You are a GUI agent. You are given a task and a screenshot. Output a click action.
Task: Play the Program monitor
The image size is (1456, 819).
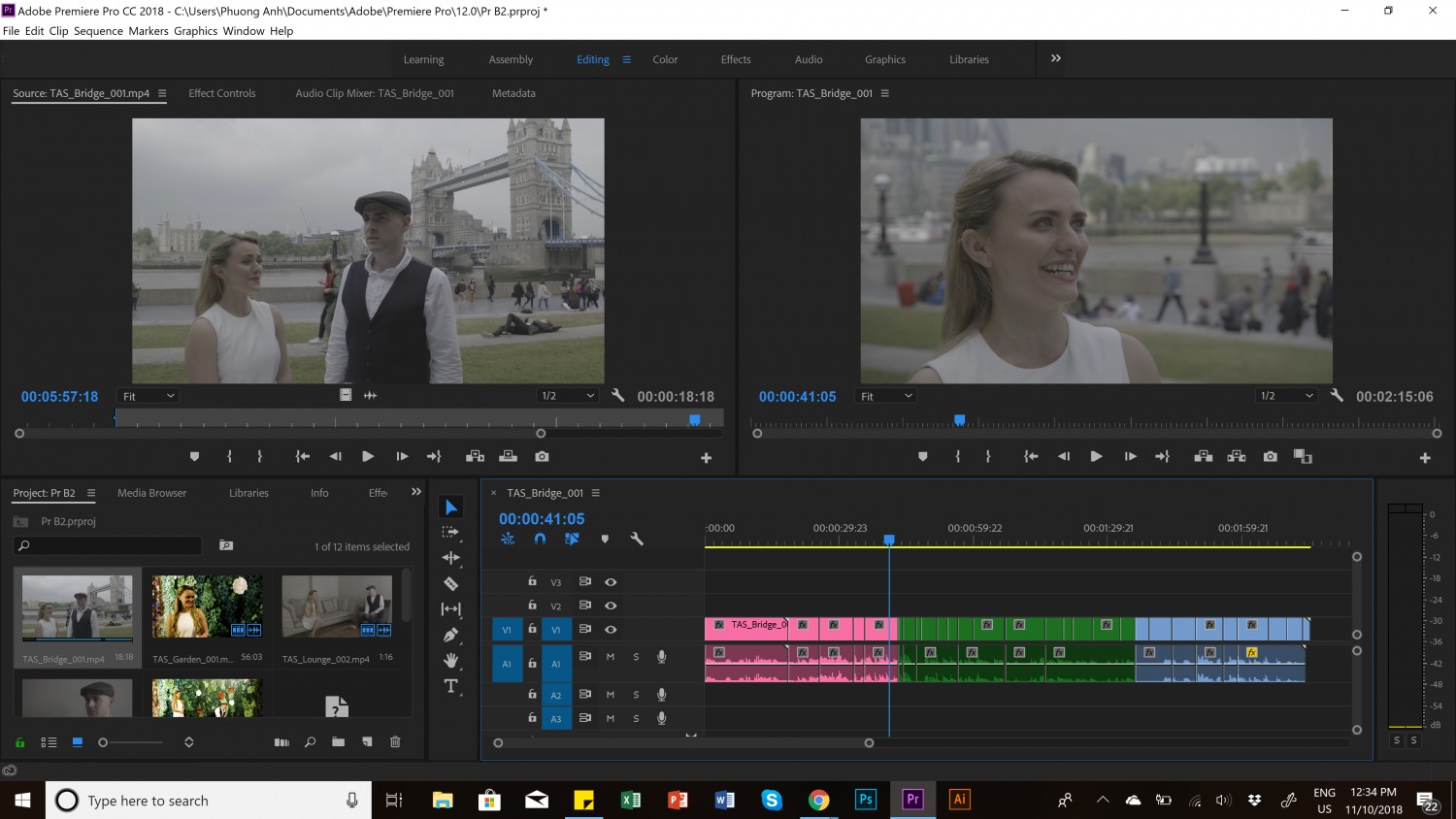tap(1096, 456)
